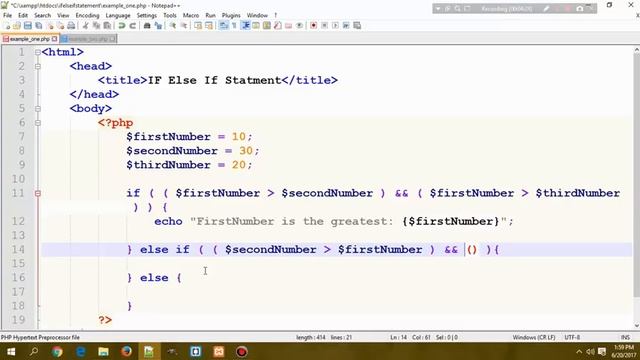The image size is (640, 360).
Task: Click the pencil annotate icon in the recorder bar
Action: click(x=546, y=9)
